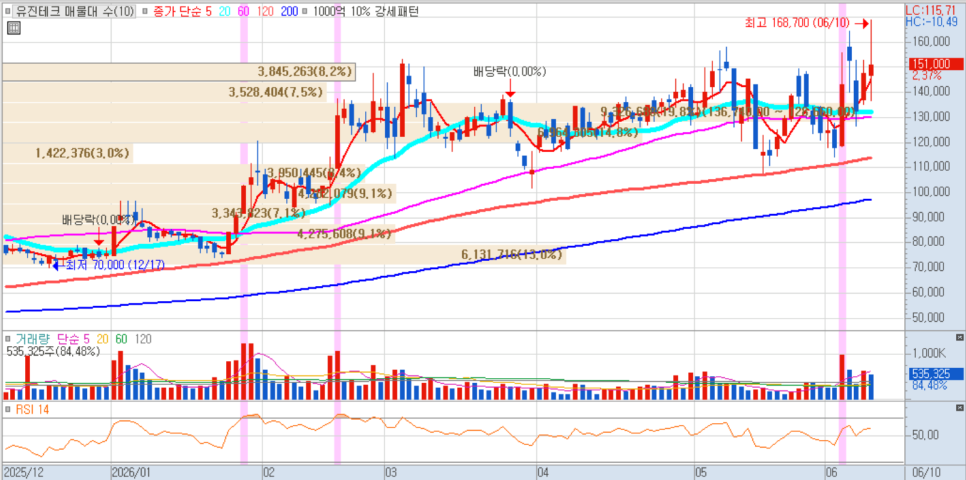This screenshot has width=966, height=480.
Task: Select the 1000억 10% 강세패턴 indicator label
Action: [x=365, y=11]
